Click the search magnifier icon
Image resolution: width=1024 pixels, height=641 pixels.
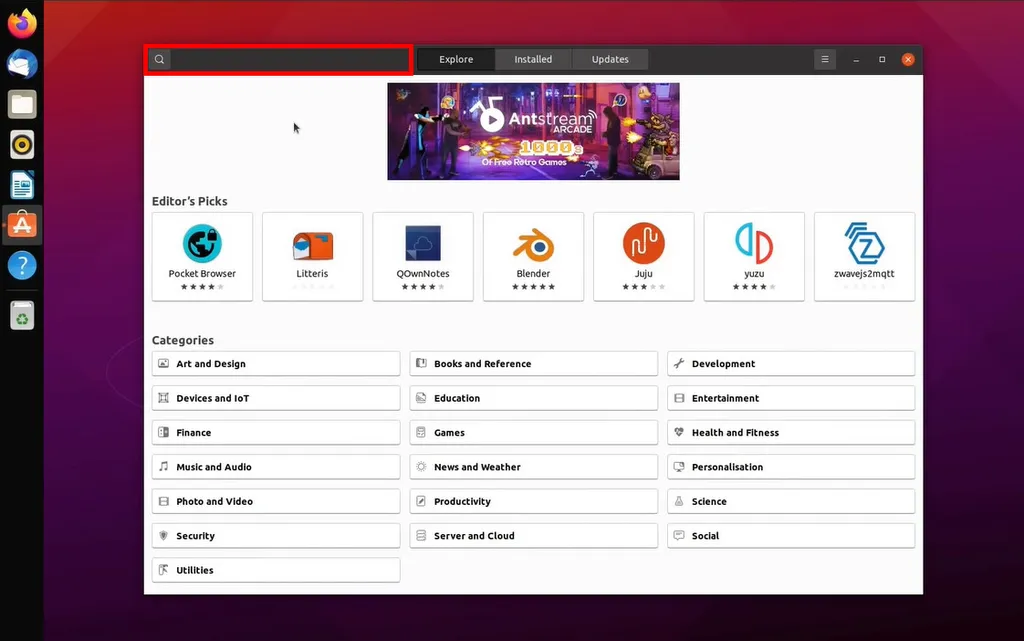(x=159, y=60)
